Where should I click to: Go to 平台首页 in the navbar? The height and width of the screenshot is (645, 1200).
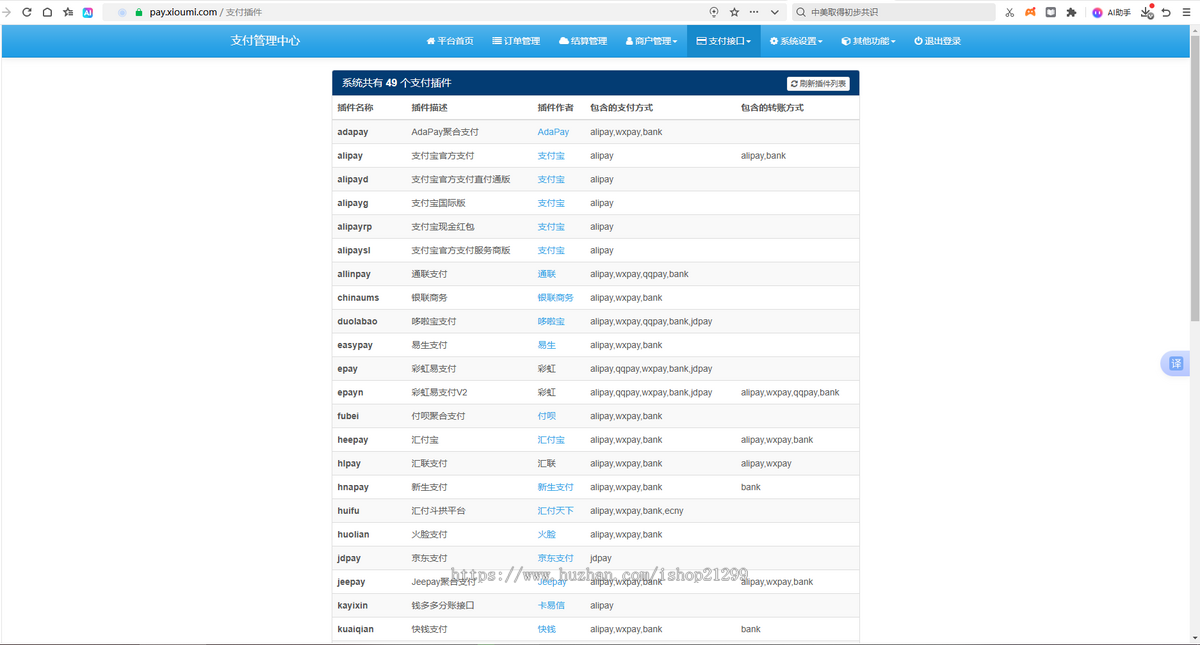point(450,41)
